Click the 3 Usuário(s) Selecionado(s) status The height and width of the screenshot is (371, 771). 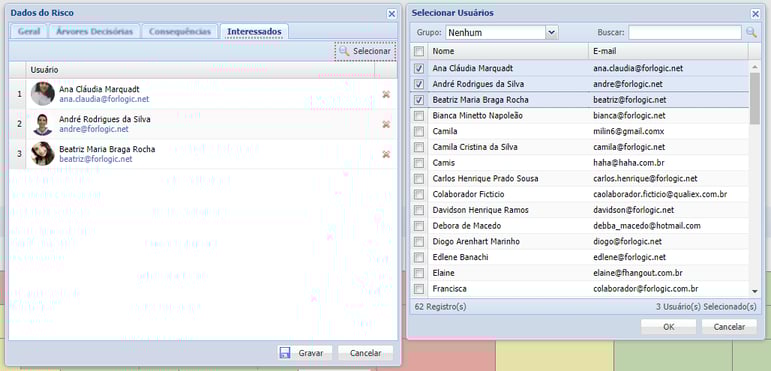point(706,307)
